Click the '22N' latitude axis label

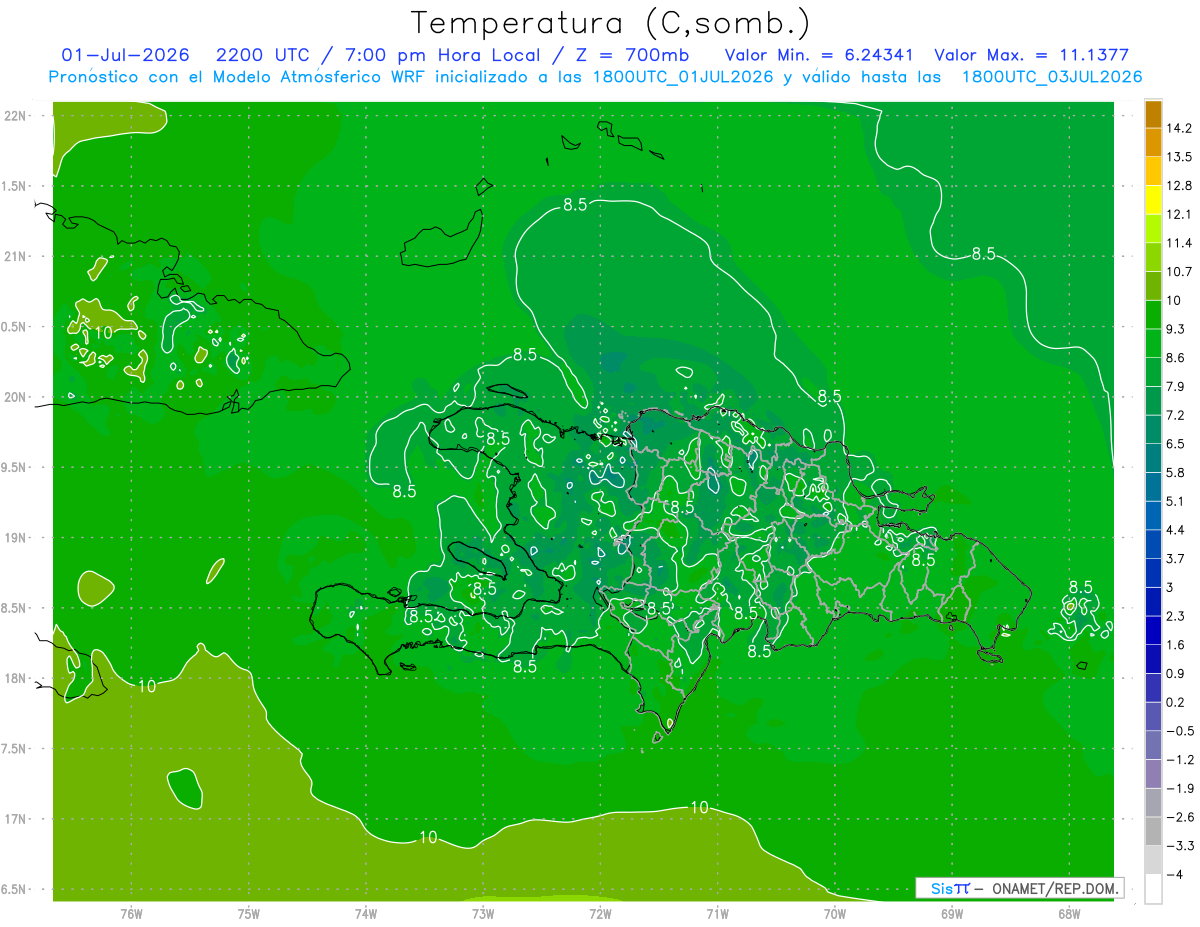point(15,115)
